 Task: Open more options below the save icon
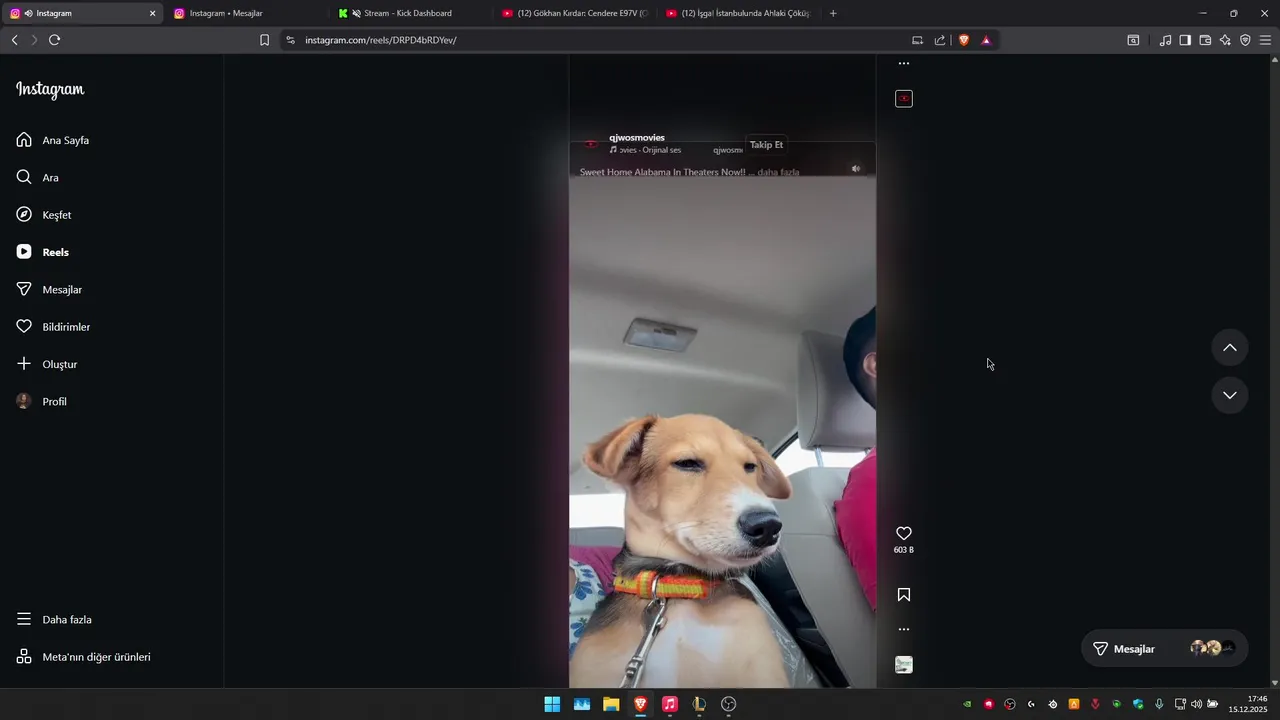coord(904,629)
